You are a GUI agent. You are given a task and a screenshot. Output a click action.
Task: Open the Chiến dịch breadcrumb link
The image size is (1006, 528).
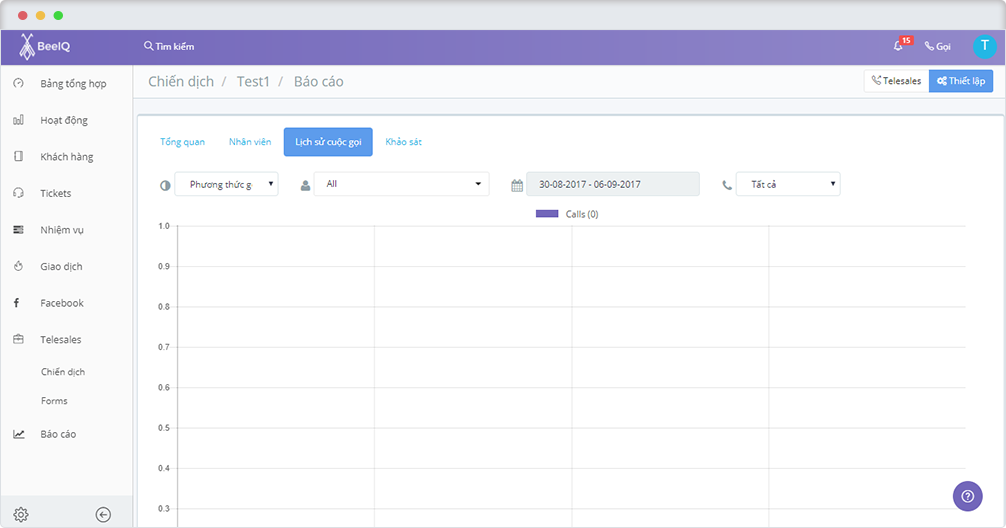181,82
